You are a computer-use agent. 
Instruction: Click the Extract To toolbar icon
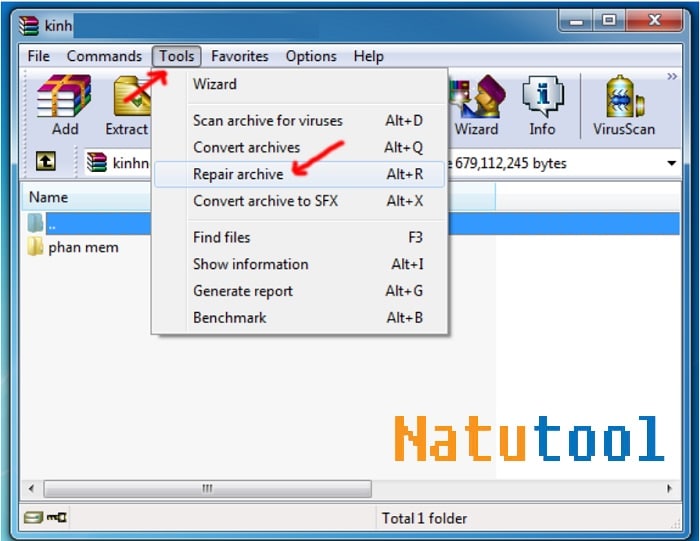(128, 105)
